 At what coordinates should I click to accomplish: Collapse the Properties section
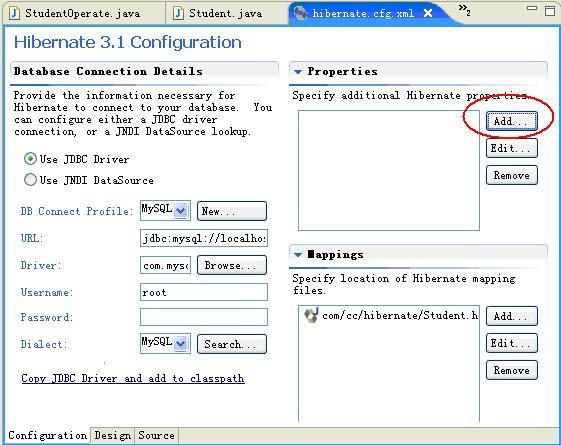(298, 72)
